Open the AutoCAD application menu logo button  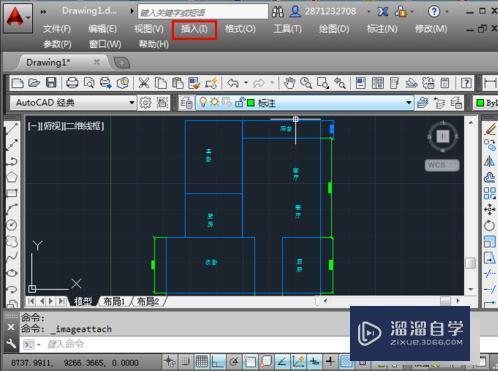point(18,18)
